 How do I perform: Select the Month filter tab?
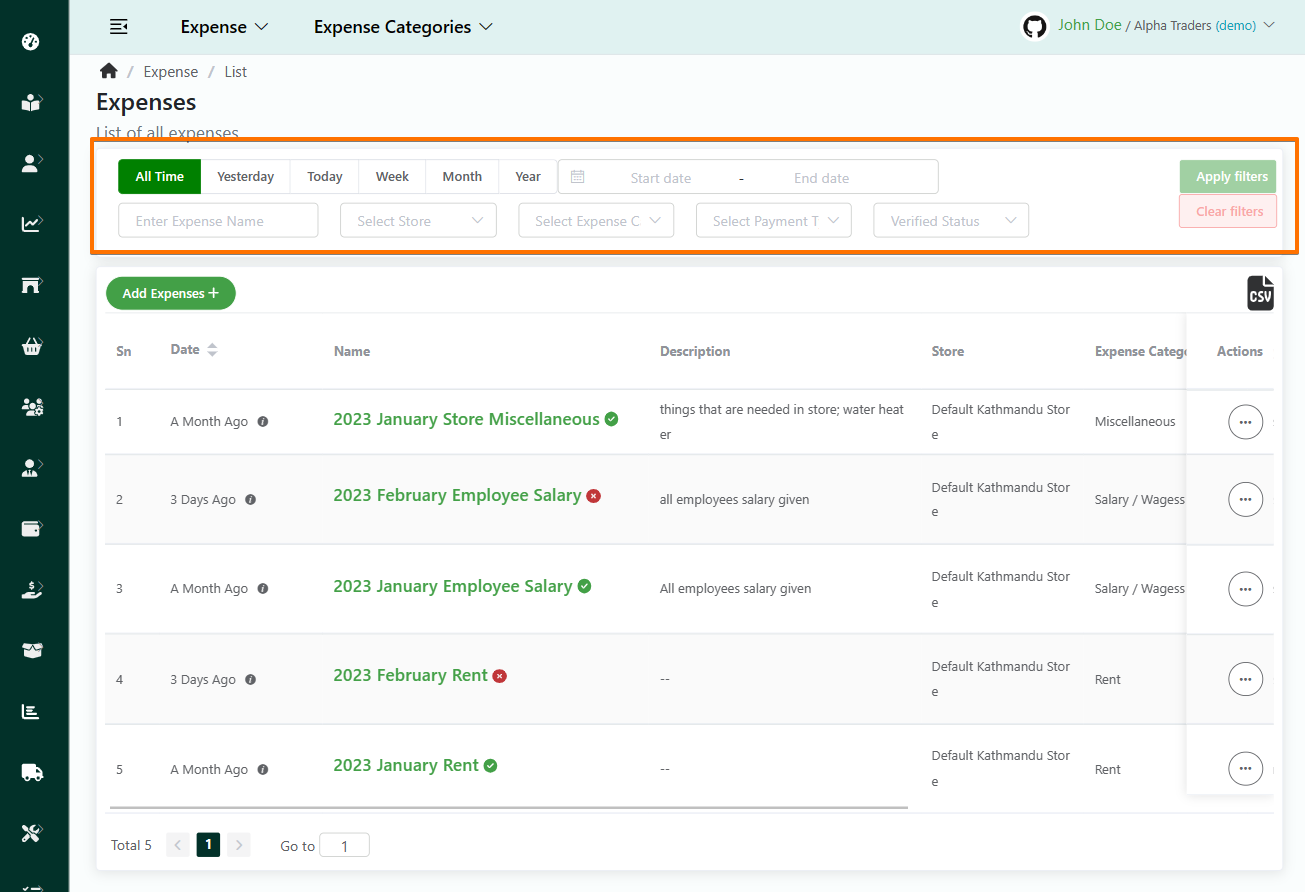coord(462,177)
